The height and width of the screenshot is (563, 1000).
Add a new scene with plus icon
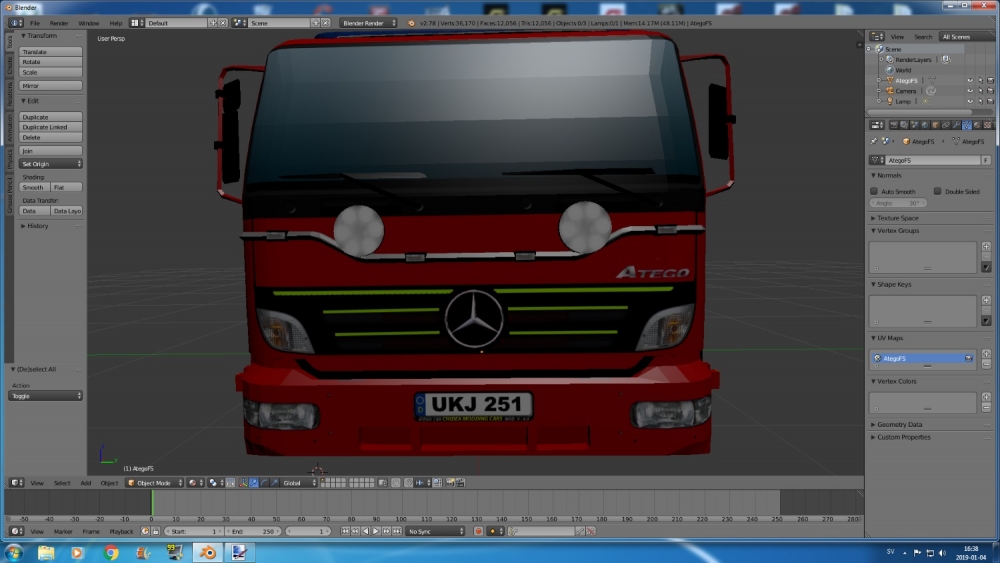pos(315,23)
